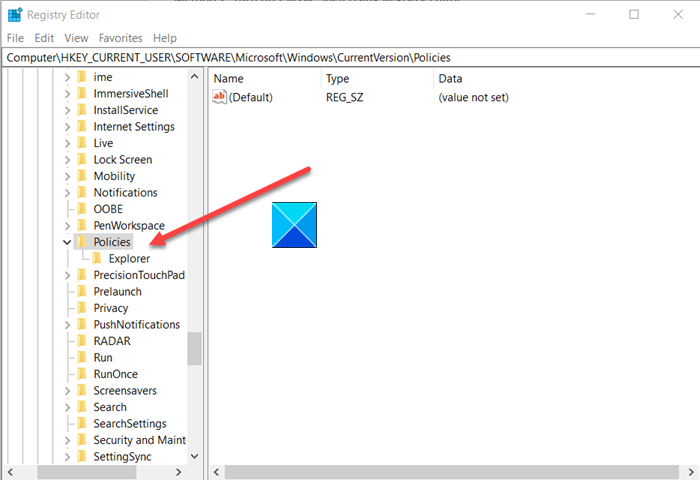Viewport: 700px width, 480px height.
Task: Click the RADAR folder icon
Action: tap(82, 341)
